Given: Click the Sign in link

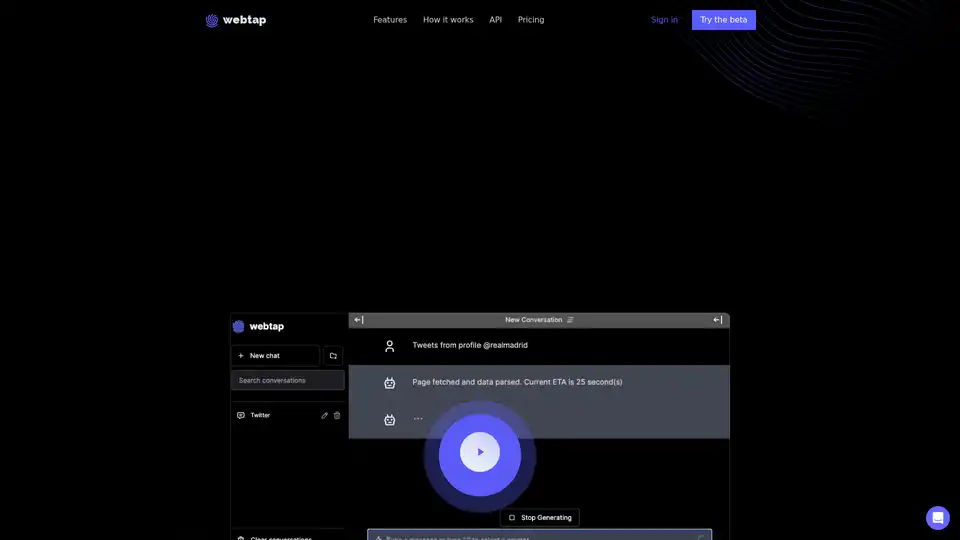Looking at the screenshot, I should 664,20.
